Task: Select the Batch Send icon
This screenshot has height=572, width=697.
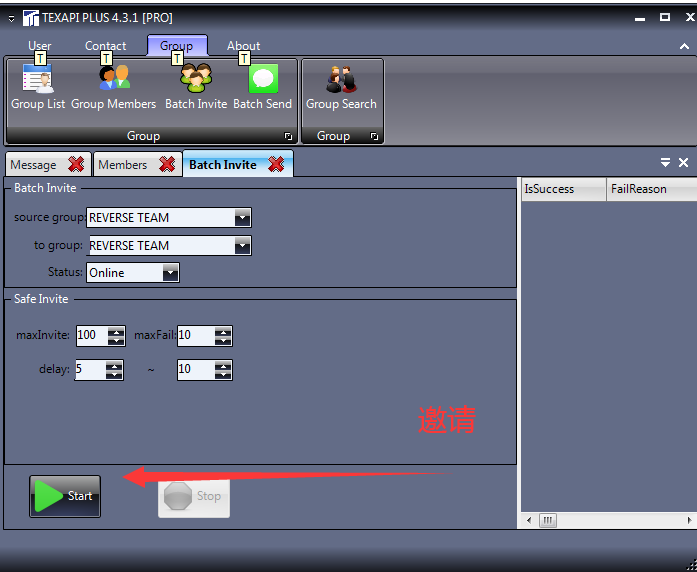Action: click(262, 86)
